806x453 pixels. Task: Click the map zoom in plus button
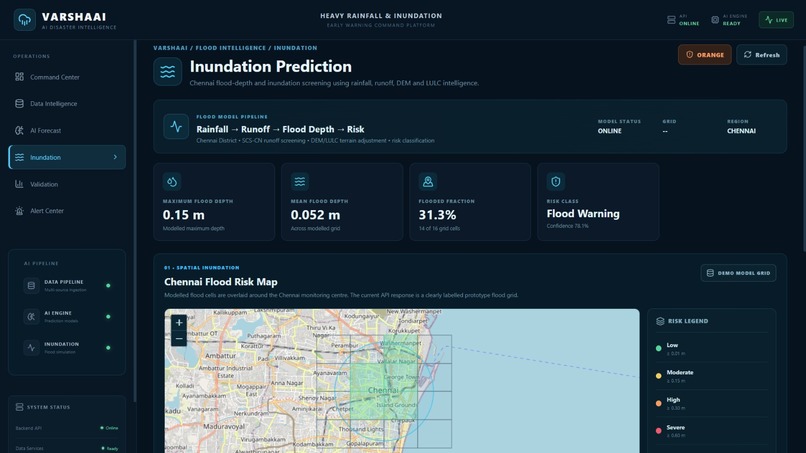(x=179, y=322)
